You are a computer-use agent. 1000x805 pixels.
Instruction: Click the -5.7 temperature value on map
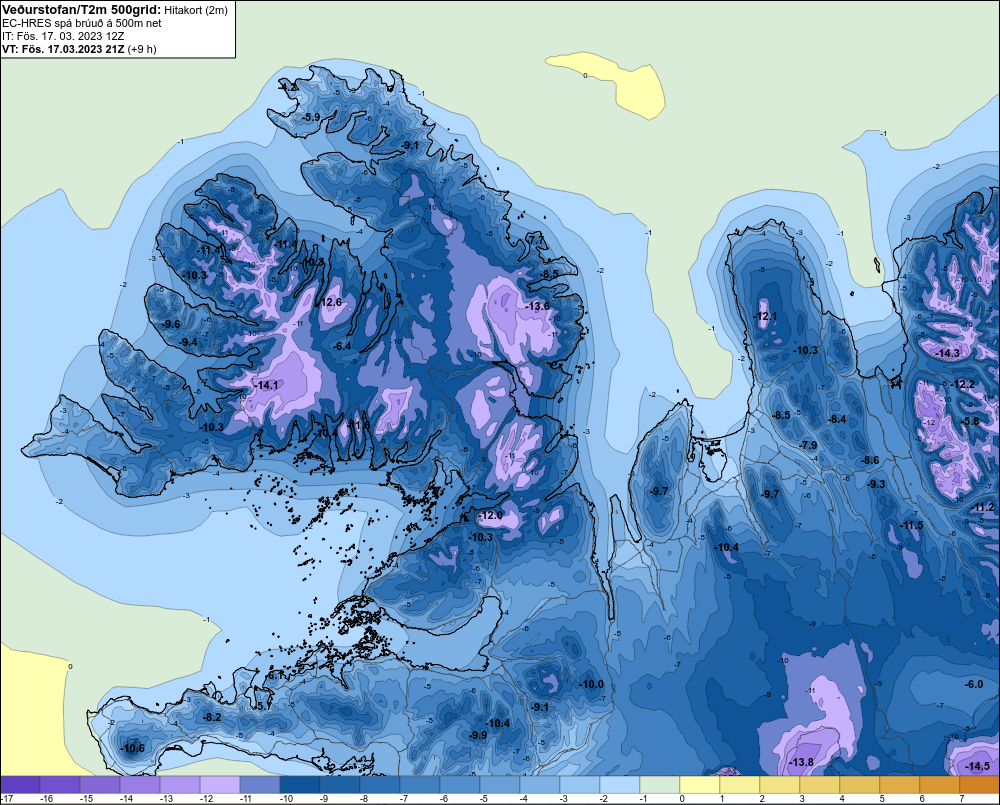pyautogui.click(x=263, y=706)
